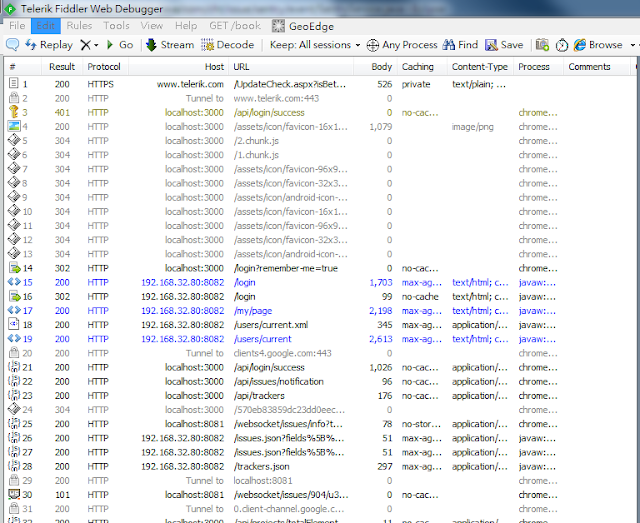Select session 4 image icon

[x=14, y=126]
